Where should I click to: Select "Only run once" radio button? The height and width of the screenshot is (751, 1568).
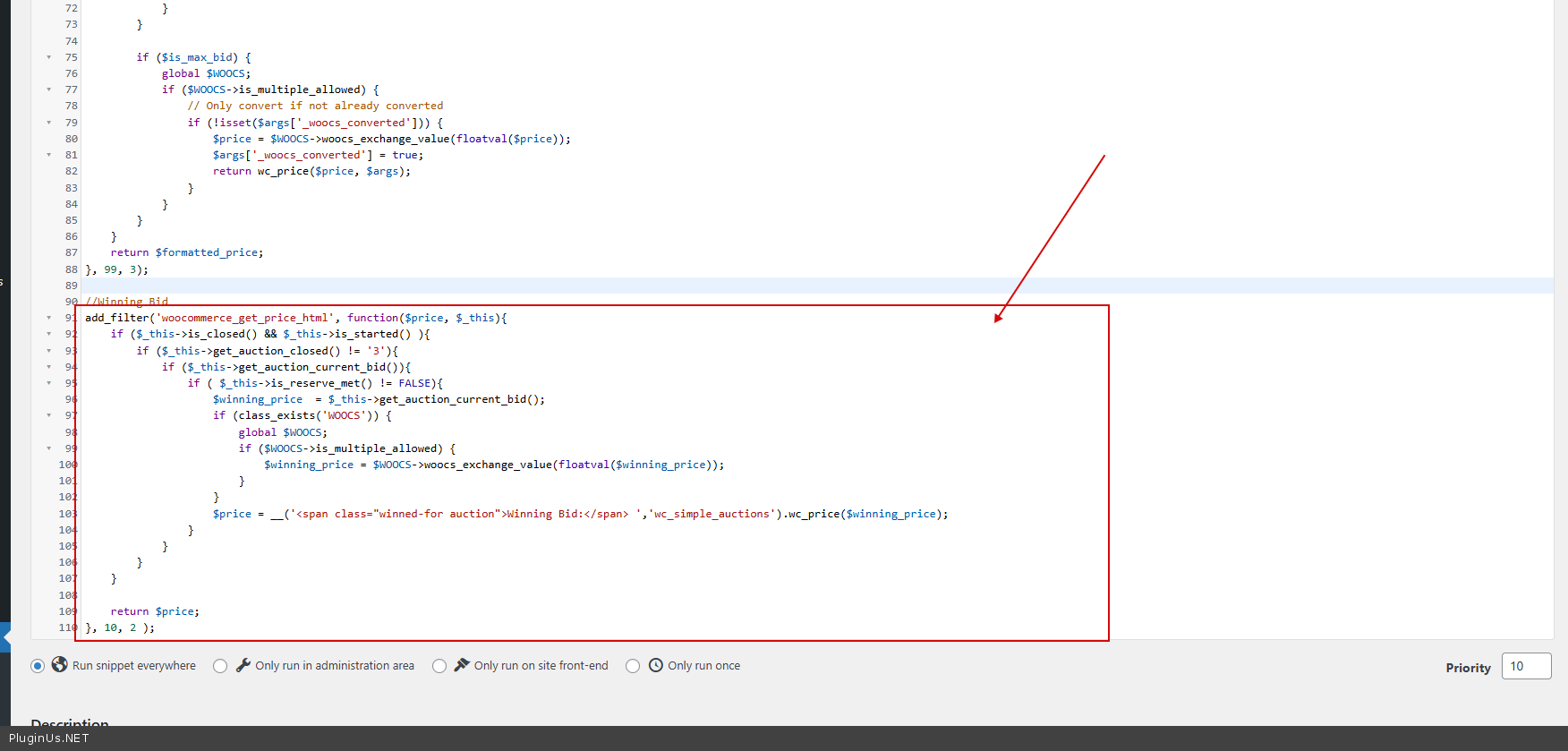pyautogui.click(x=633, y=666)
